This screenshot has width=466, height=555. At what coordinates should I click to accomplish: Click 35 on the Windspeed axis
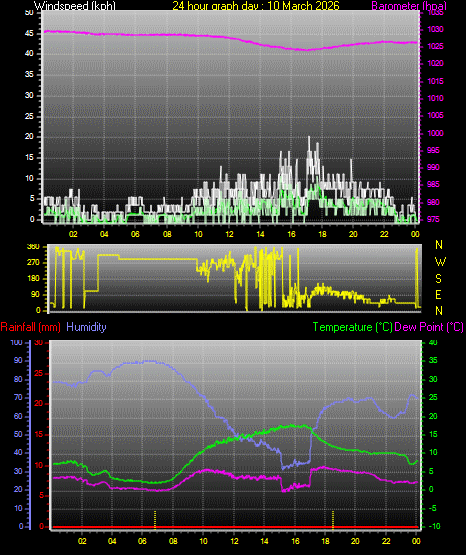(x=29, y=74)
